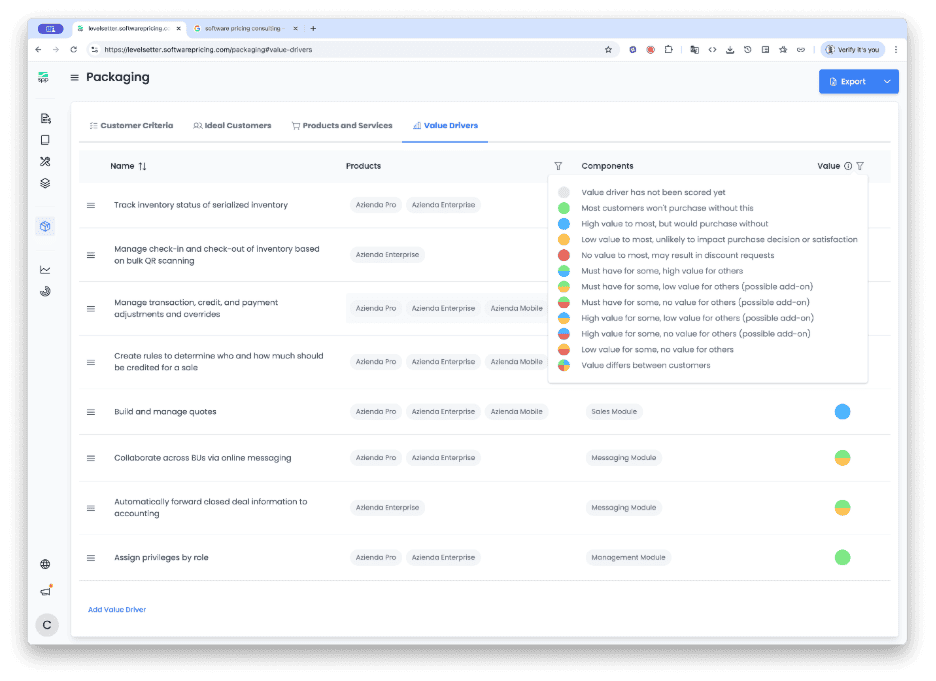Click the app logo in the sidebar
This screenshot has height=681, width=936.
click(43, 77)
